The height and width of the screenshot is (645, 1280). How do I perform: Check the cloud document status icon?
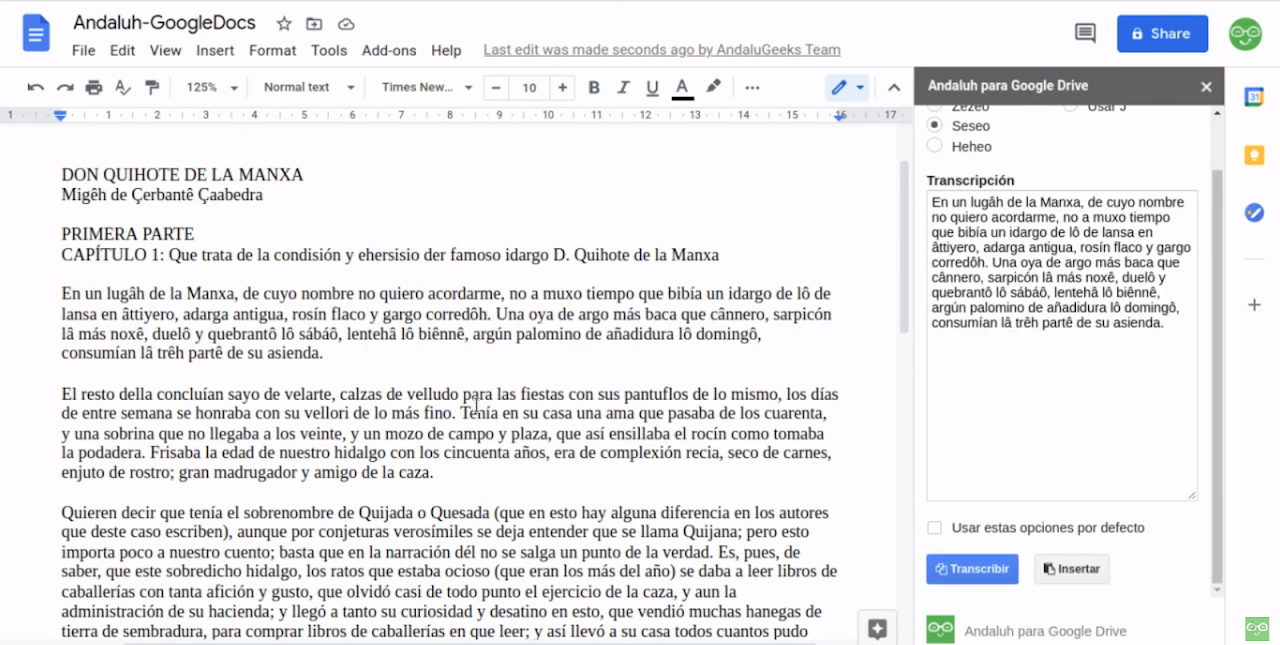346,23
